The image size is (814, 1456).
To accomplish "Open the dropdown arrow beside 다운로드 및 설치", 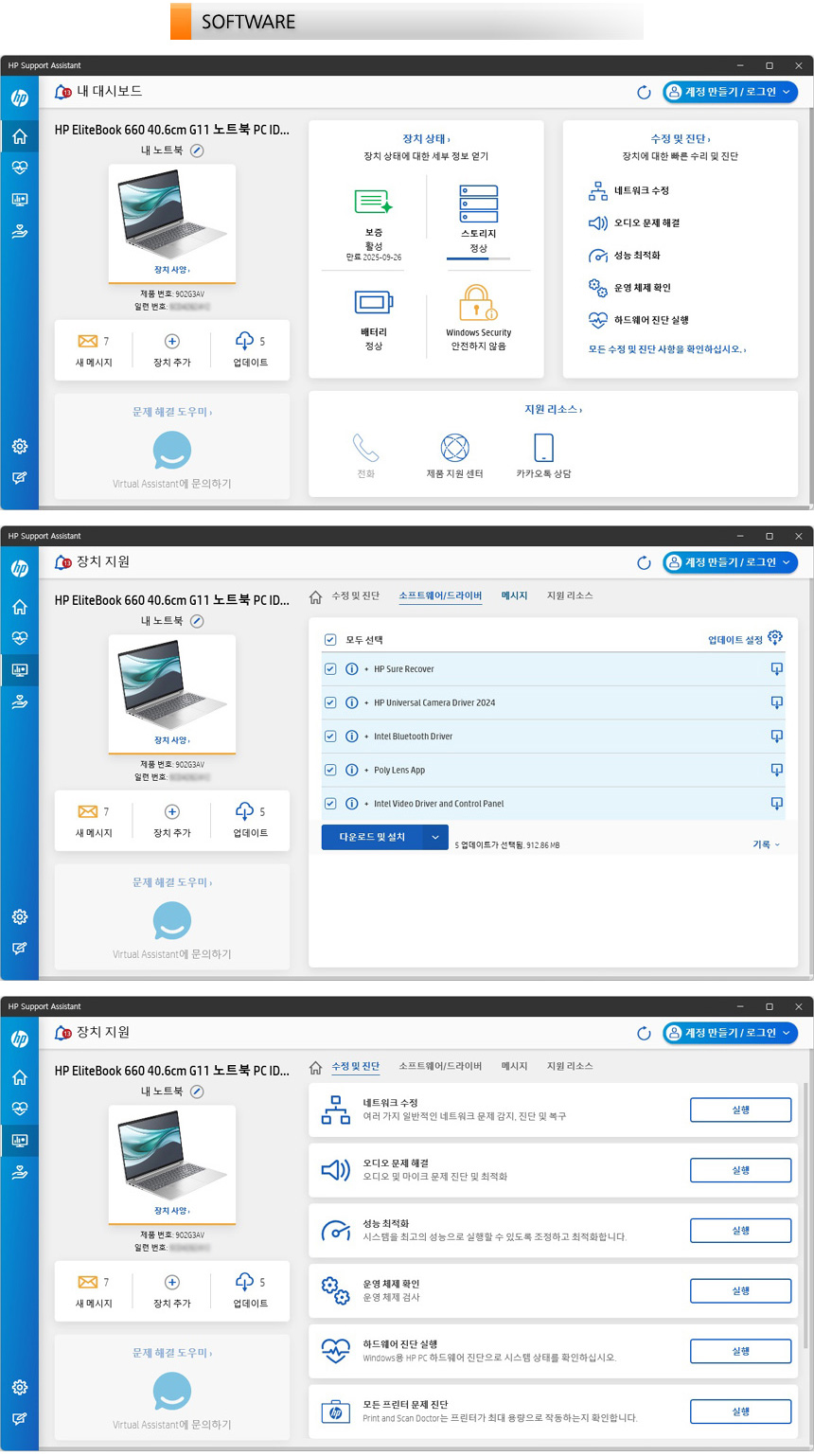I will pos(435,837).
